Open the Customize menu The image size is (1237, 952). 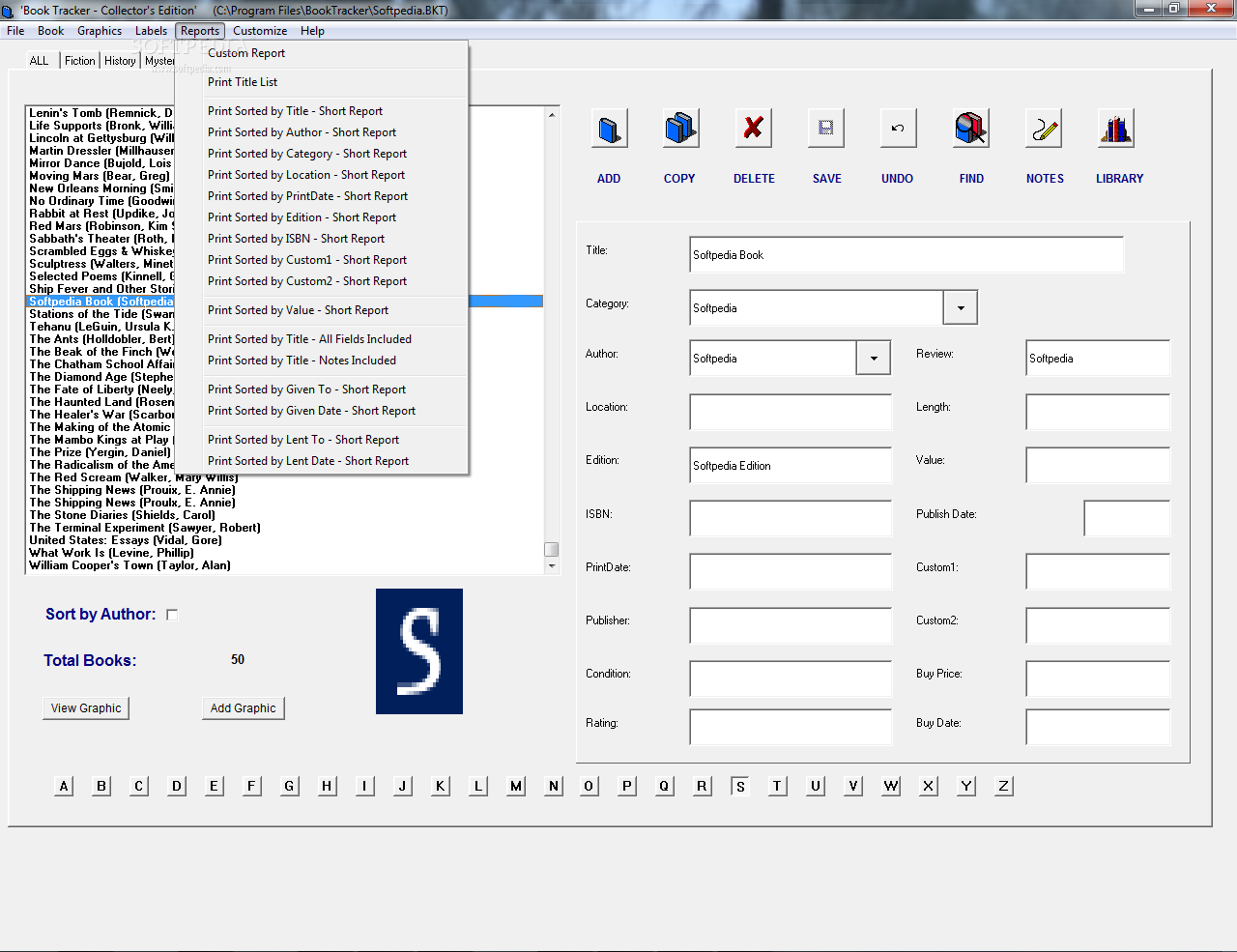(x=260, y=31)
